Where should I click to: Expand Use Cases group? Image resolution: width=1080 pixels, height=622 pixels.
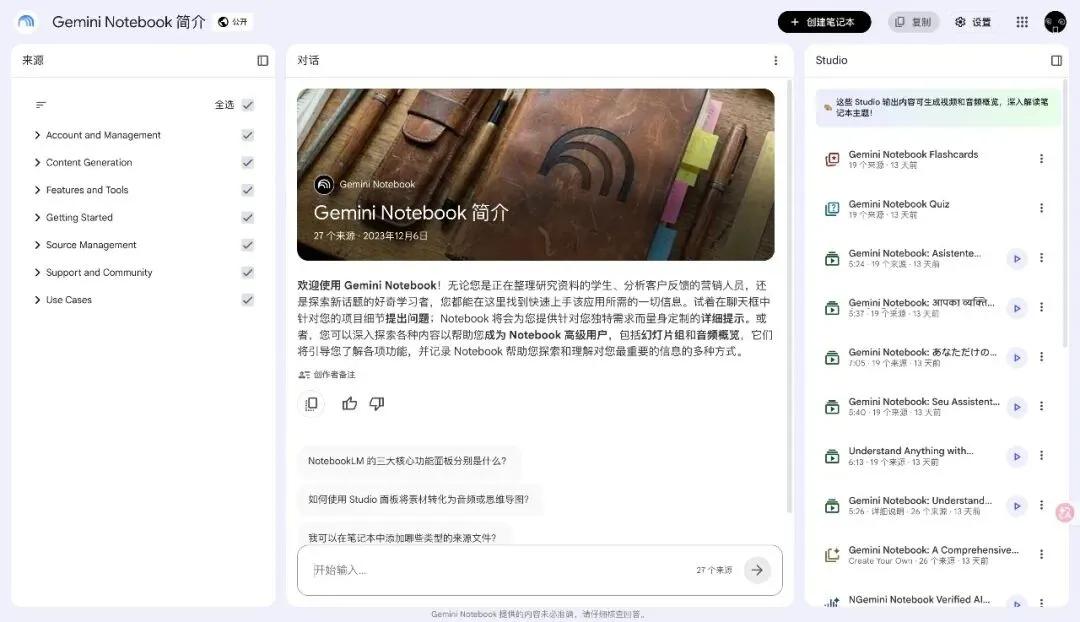pyautogui.click(x=37, y=300)
